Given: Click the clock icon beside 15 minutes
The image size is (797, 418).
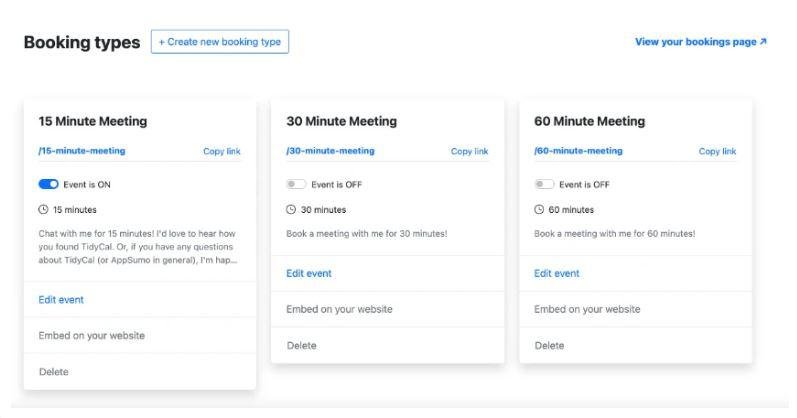Looking at the screenshot, I should pos(43,210).
